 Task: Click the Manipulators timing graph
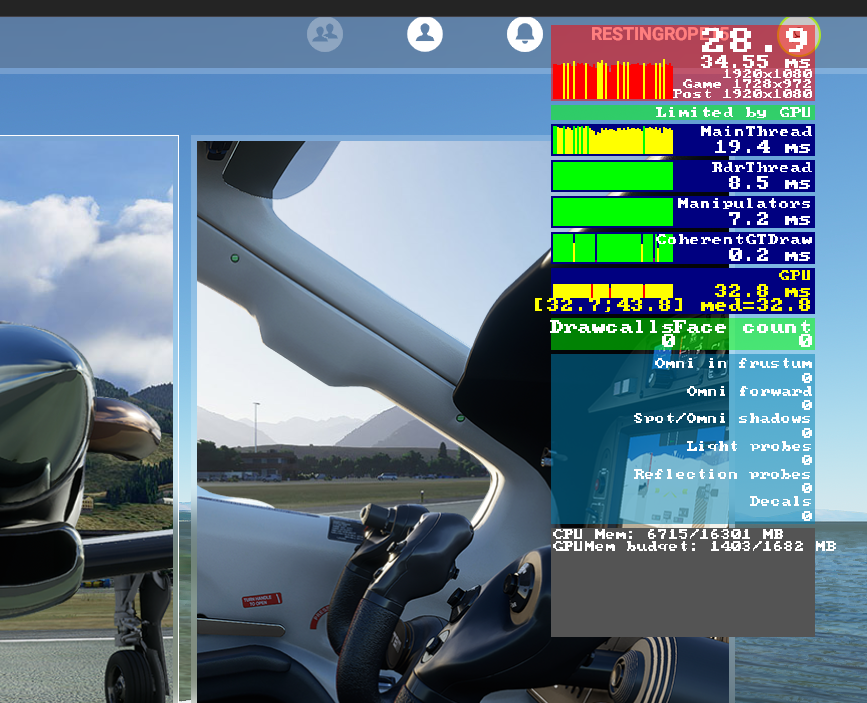(613, 212)
